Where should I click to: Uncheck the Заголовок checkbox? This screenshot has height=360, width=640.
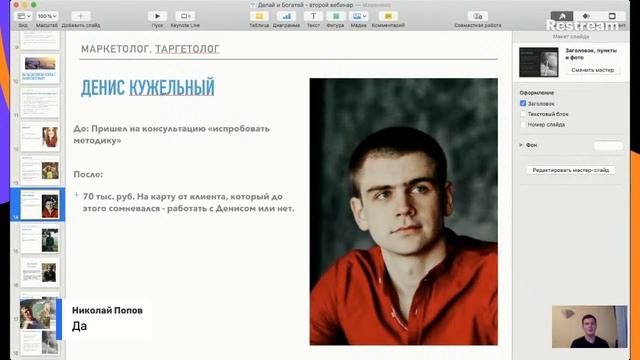pos(523,104)
